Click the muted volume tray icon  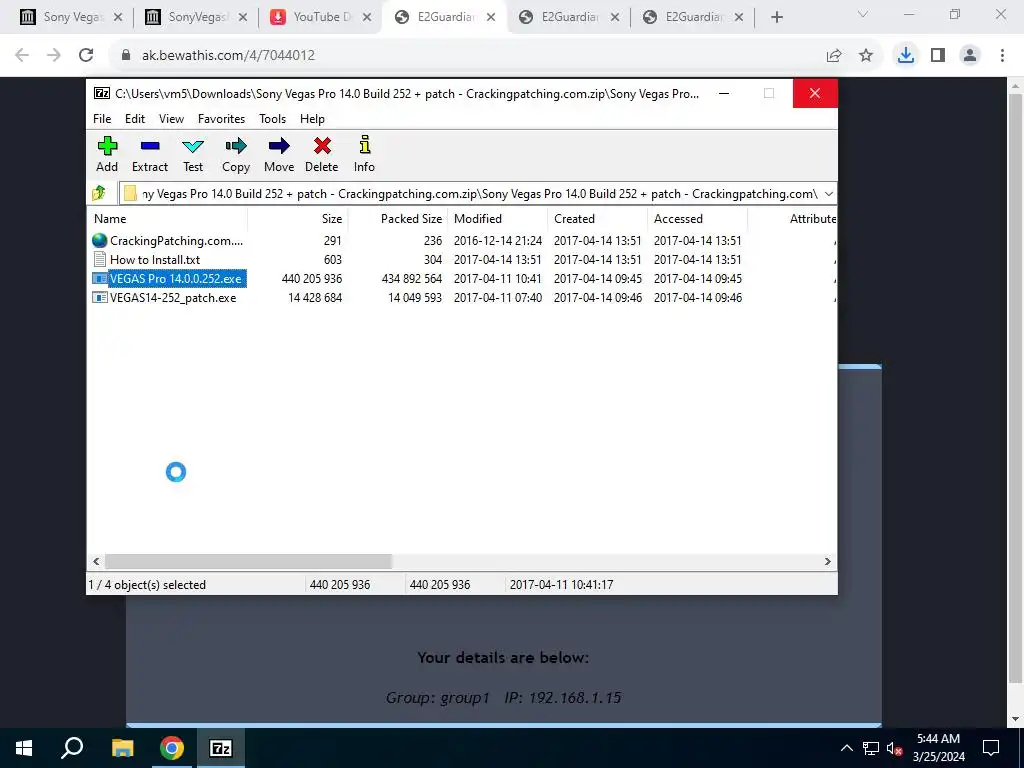pyautogui.click(x=895, y=748)
